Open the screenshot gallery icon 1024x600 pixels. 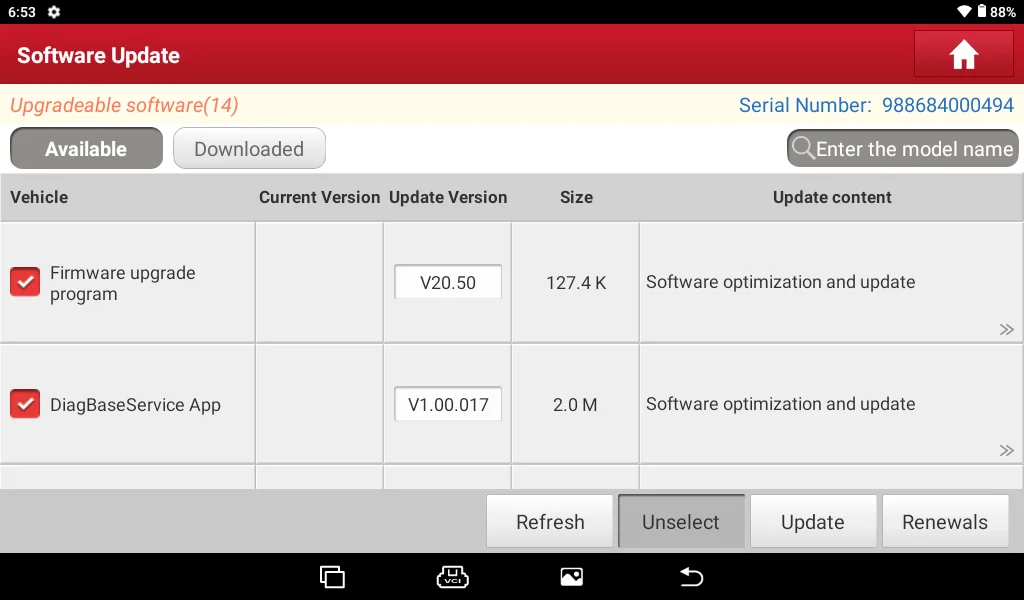pos(571,577)
